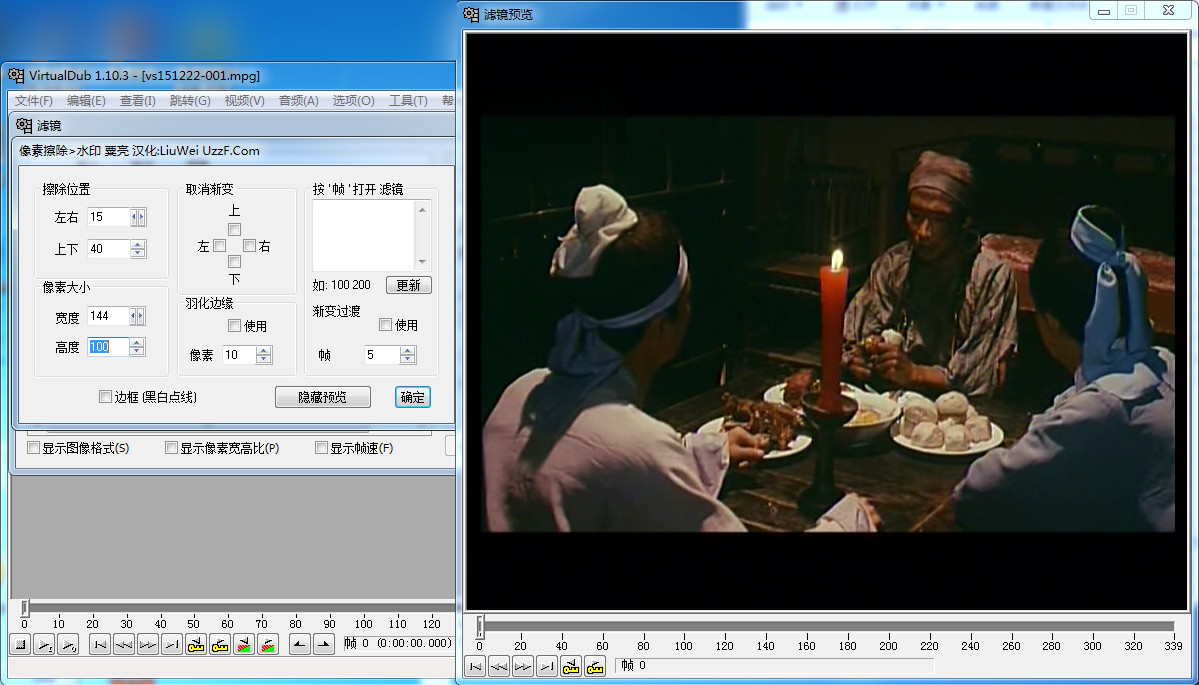
Task: Go to the last frame in the preview window
Action: tap(546, 666)
